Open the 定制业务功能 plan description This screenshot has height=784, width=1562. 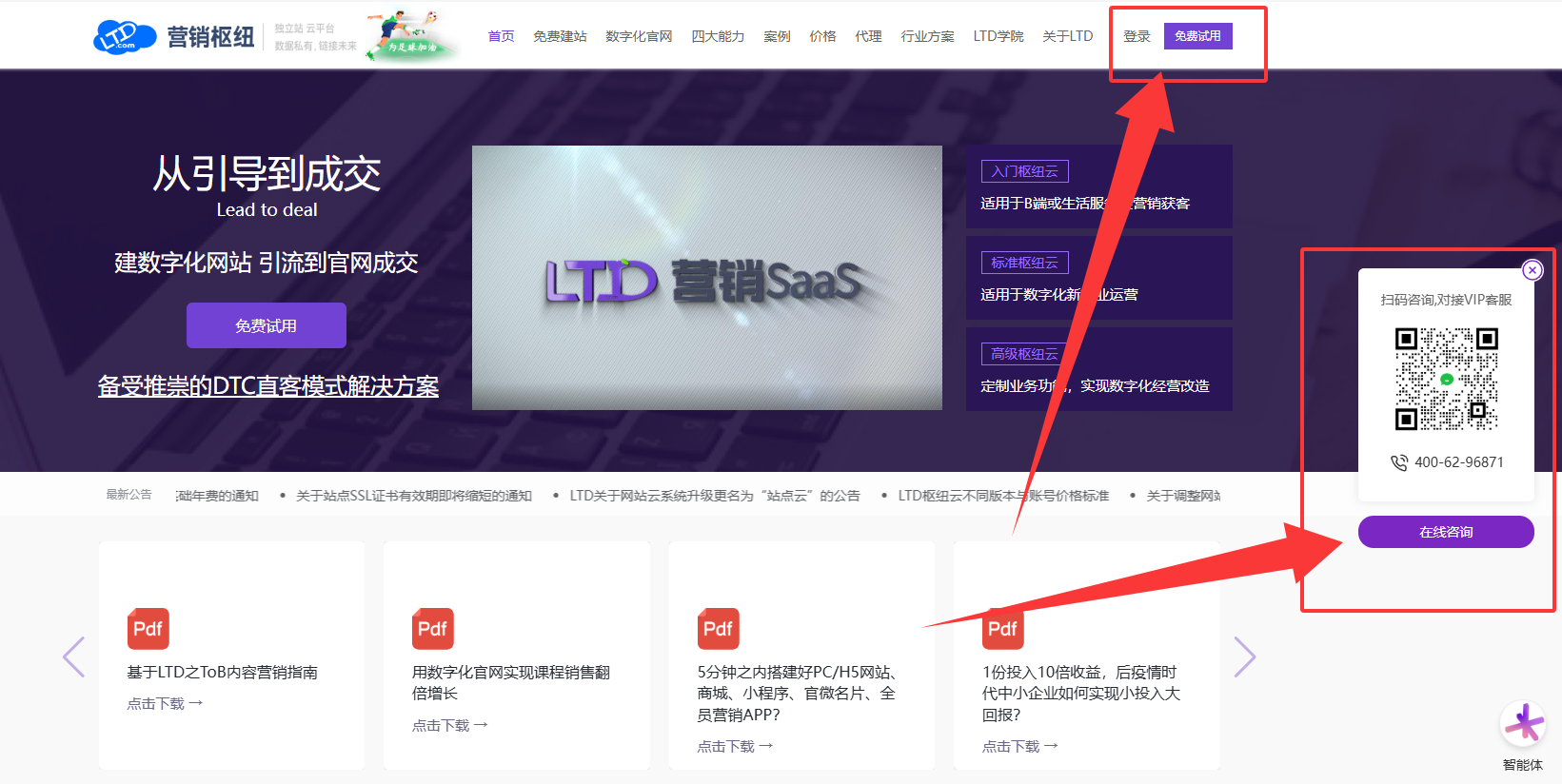coord(1095,386)
